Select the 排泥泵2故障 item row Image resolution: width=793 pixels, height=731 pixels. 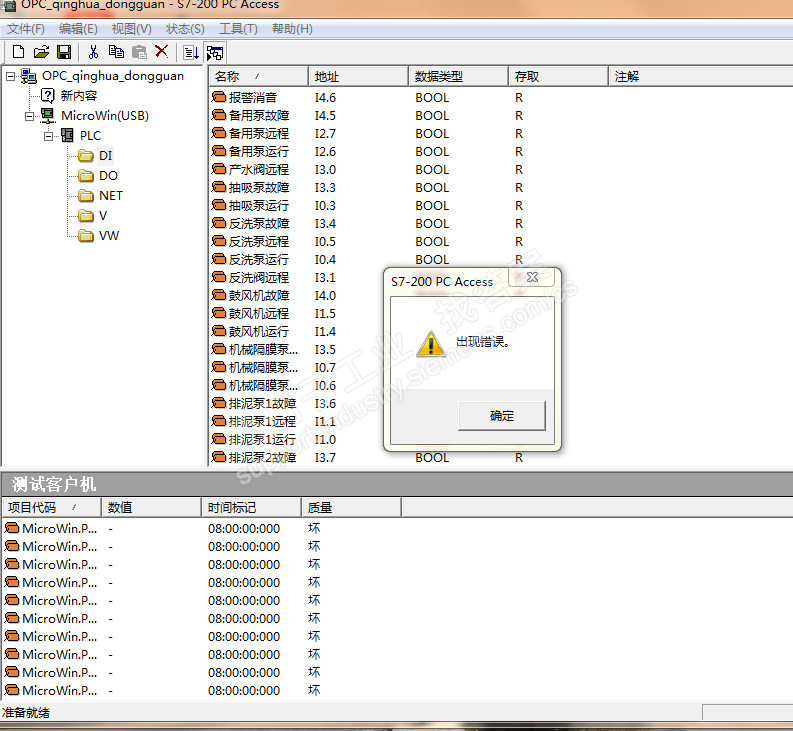point(501,457)
